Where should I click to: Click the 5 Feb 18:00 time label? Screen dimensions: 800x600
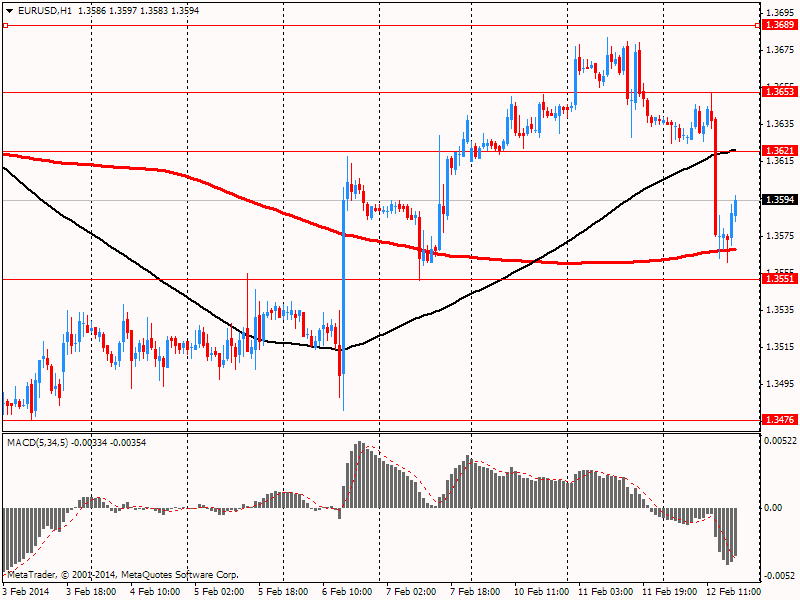point(283,591)
